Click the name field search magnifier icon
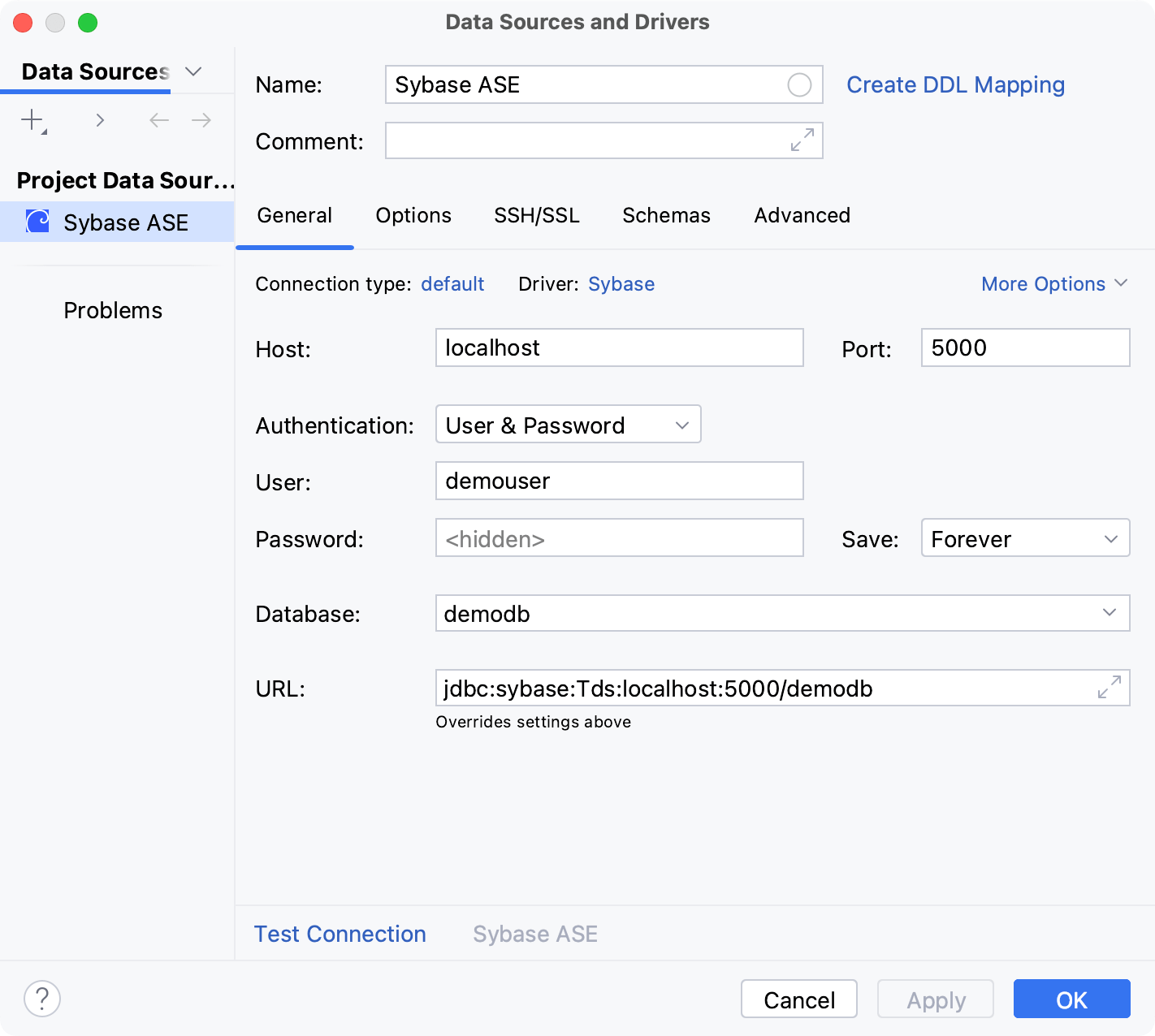1155x1036 pixels. 800,84
